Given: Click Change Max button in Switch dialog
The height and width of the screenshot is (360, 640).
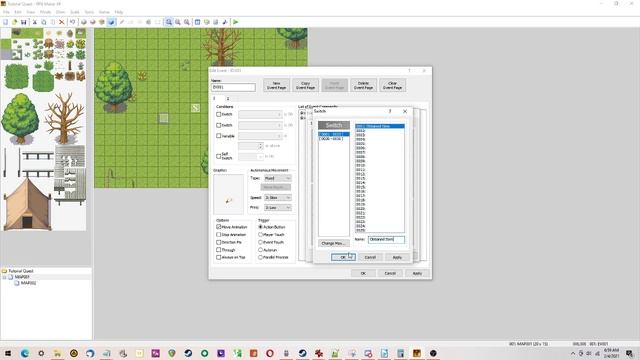Looking at the screenshot, I should [333, 243].
